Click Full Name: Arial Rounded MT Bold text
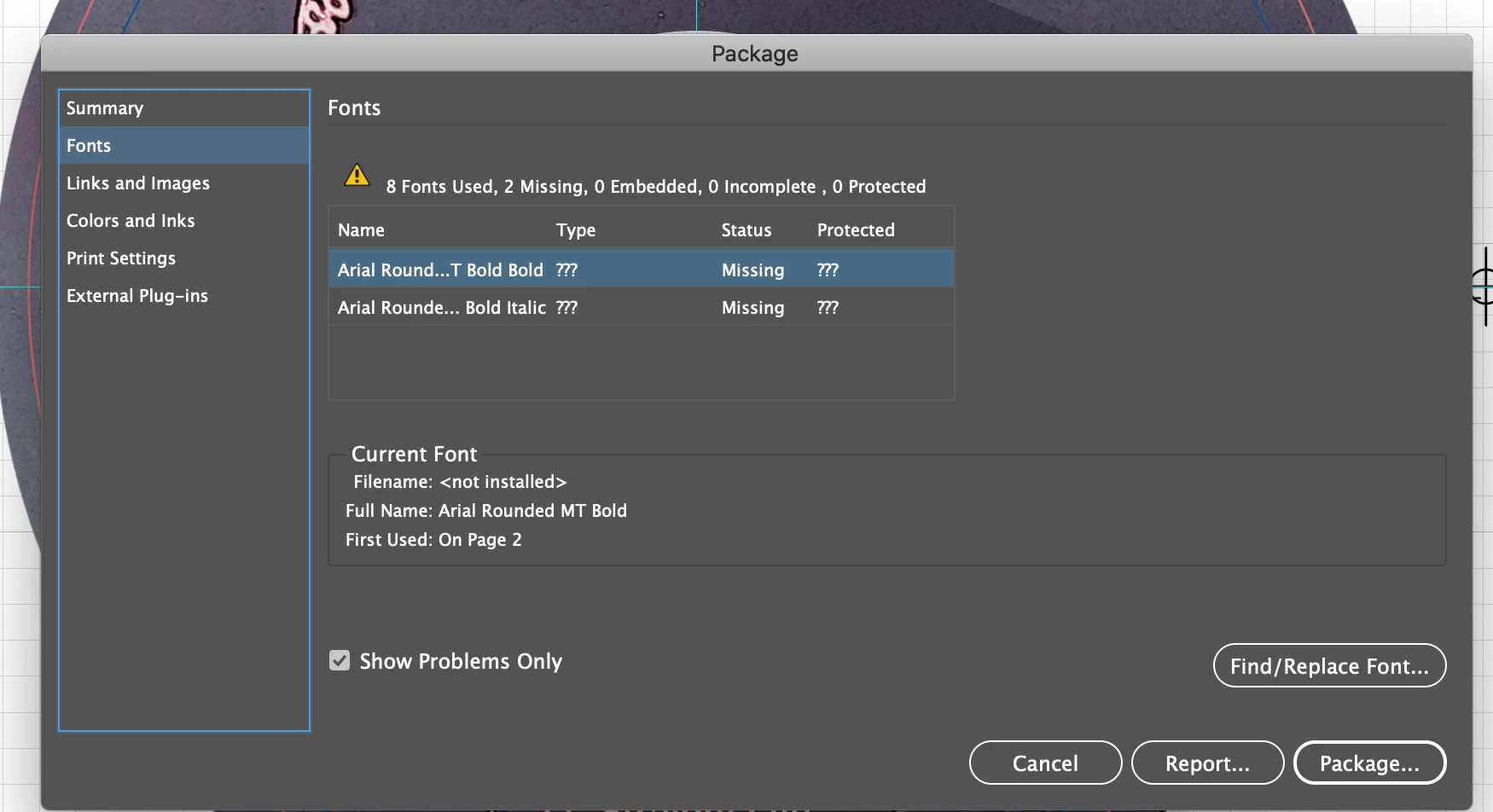The width and height of the screenshot is (1493, 812). click(x=486, y=511)
